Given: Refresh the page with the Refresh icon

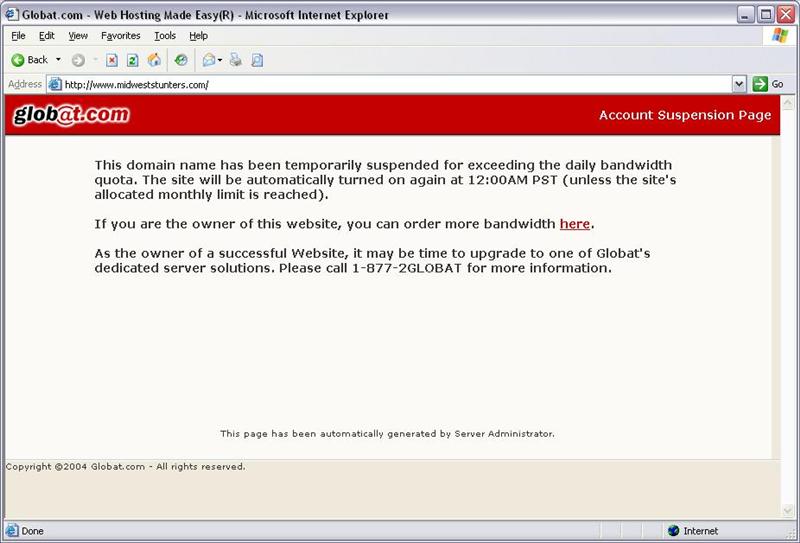Looking at the screenshot, I should coord(132,60).
